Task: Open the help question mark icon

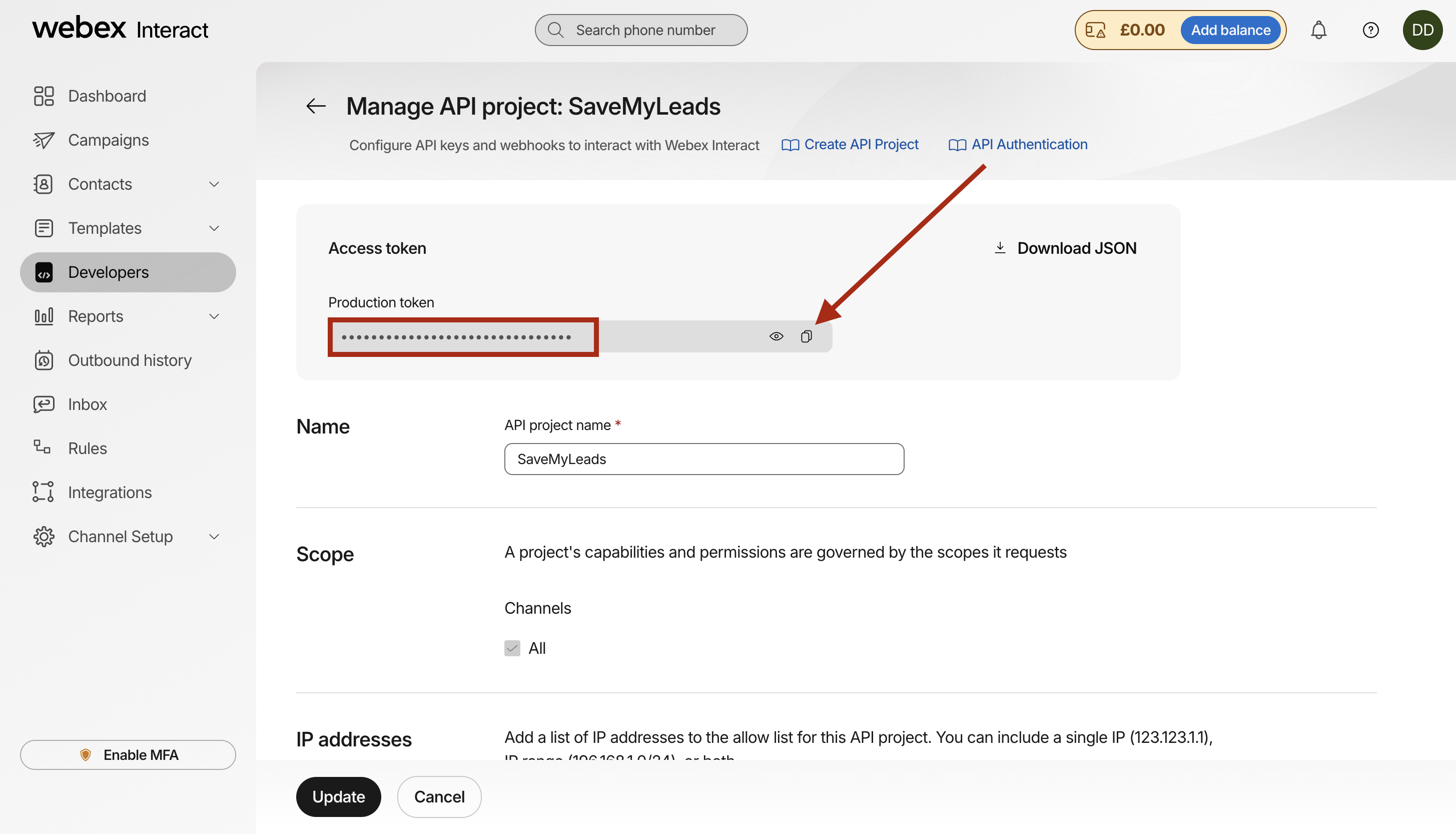Action: coord(1370,30)
